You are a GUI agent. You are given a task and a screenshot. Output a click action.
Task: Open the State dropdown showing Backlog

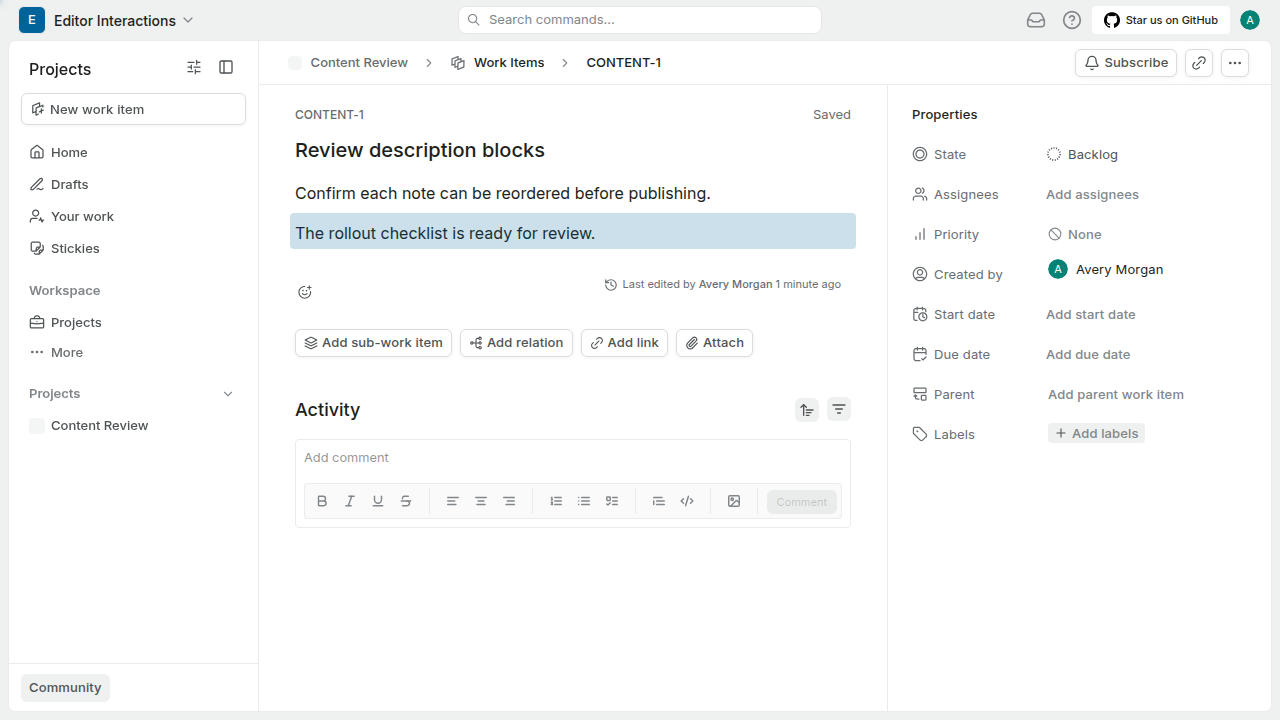[1083, 155]
